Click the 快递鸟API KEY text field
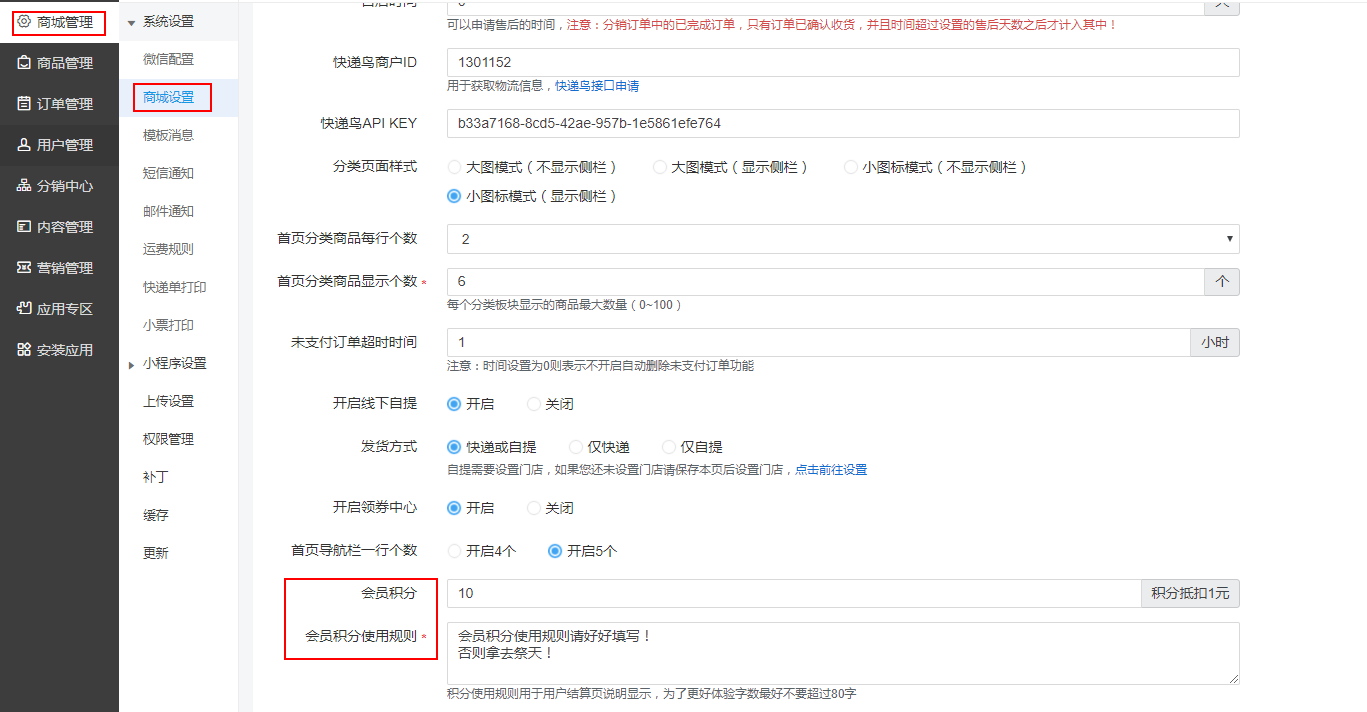 [x=842, y=123]
